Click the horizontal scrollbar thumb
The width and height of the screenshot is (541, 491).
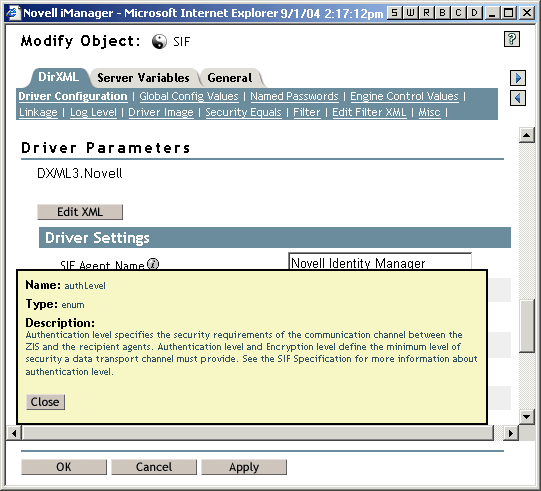(x=258, y=433)
